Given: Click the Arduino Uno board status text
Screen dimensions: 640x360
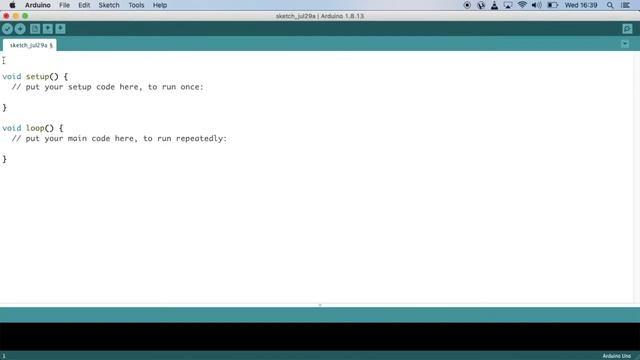Looking at the screenshot, I should coord(616,356).
